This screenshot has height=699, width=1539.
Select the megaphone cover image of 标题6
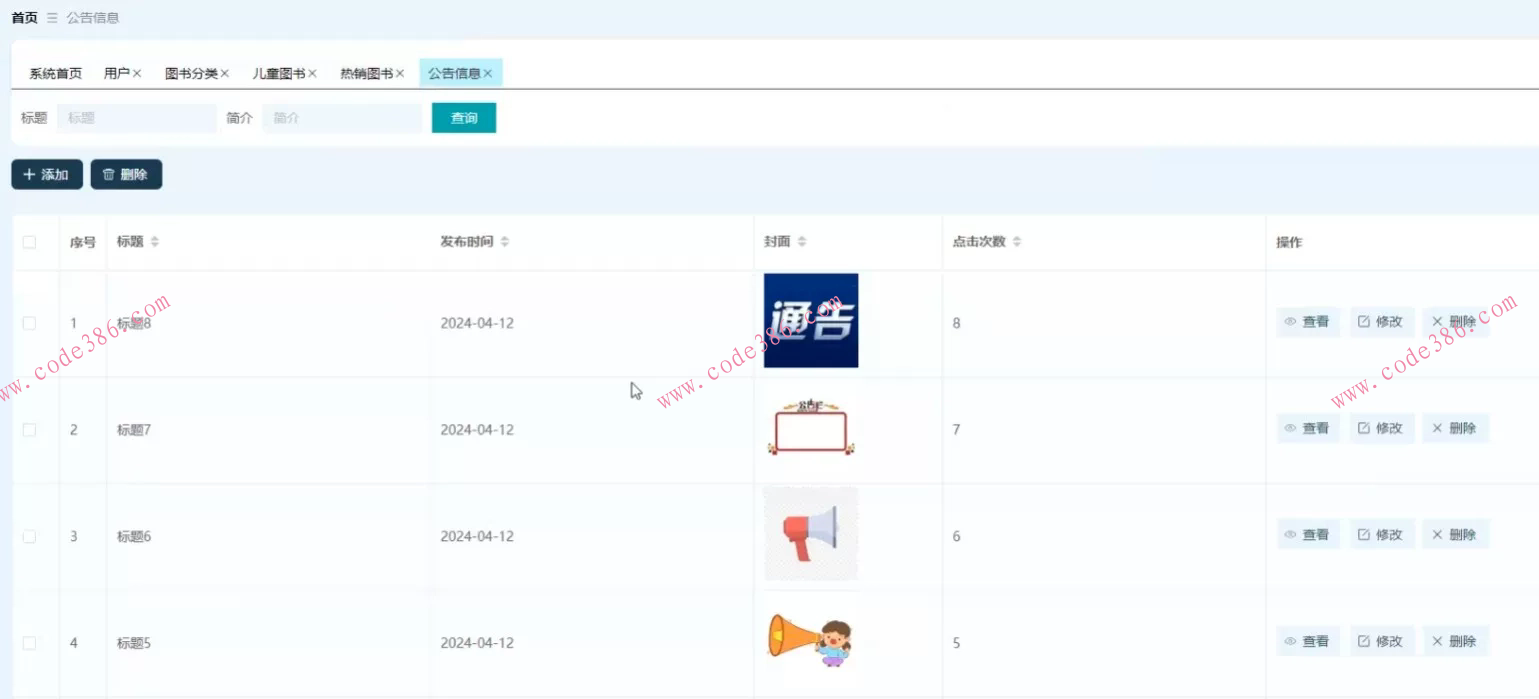coord(811,534)
